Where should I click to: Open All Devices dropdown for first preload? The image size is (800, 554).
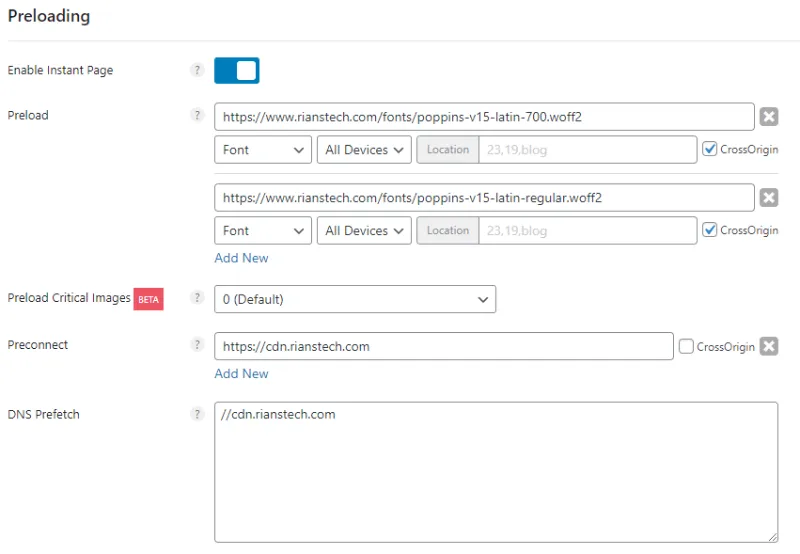pos(365,150)
